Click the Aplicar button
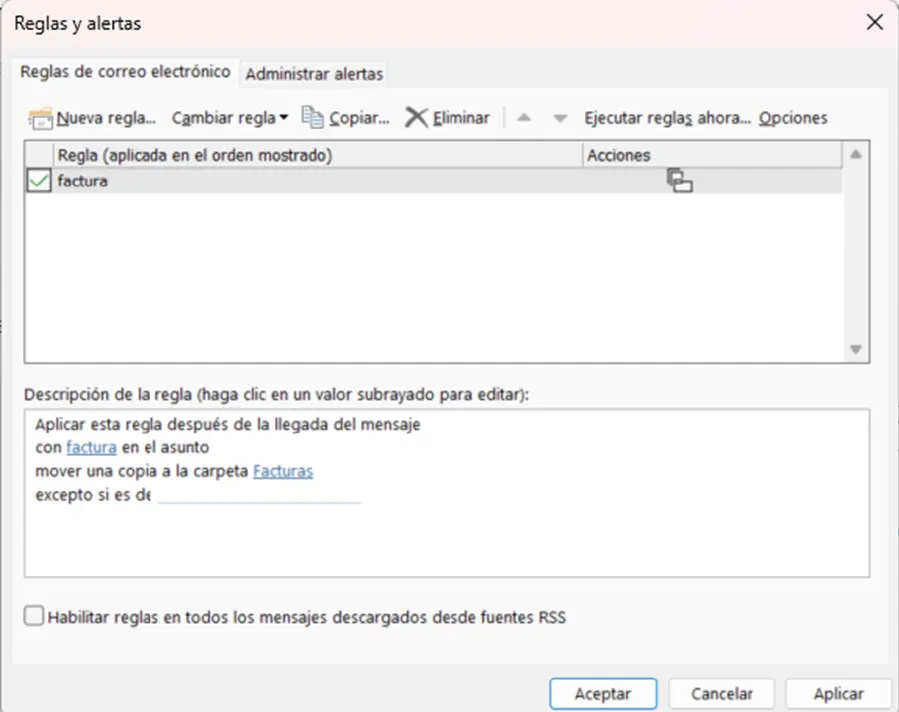The image size is (899, 712). (x=838, y=694)
